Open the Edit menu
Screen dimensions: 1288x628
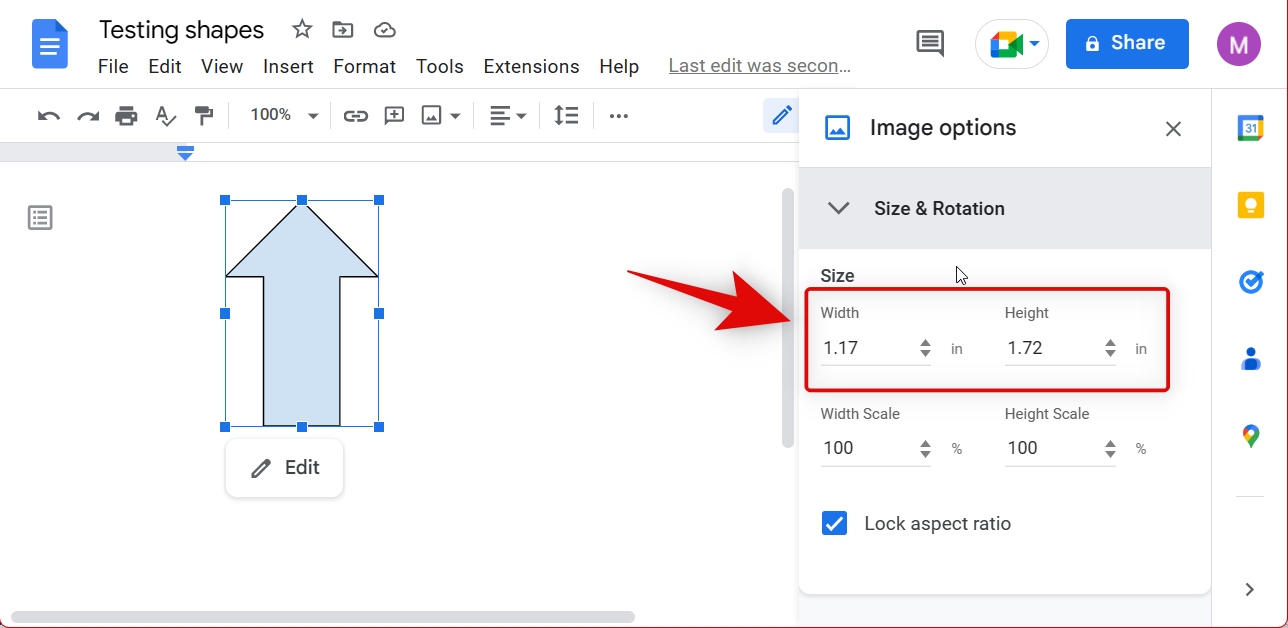165,67
